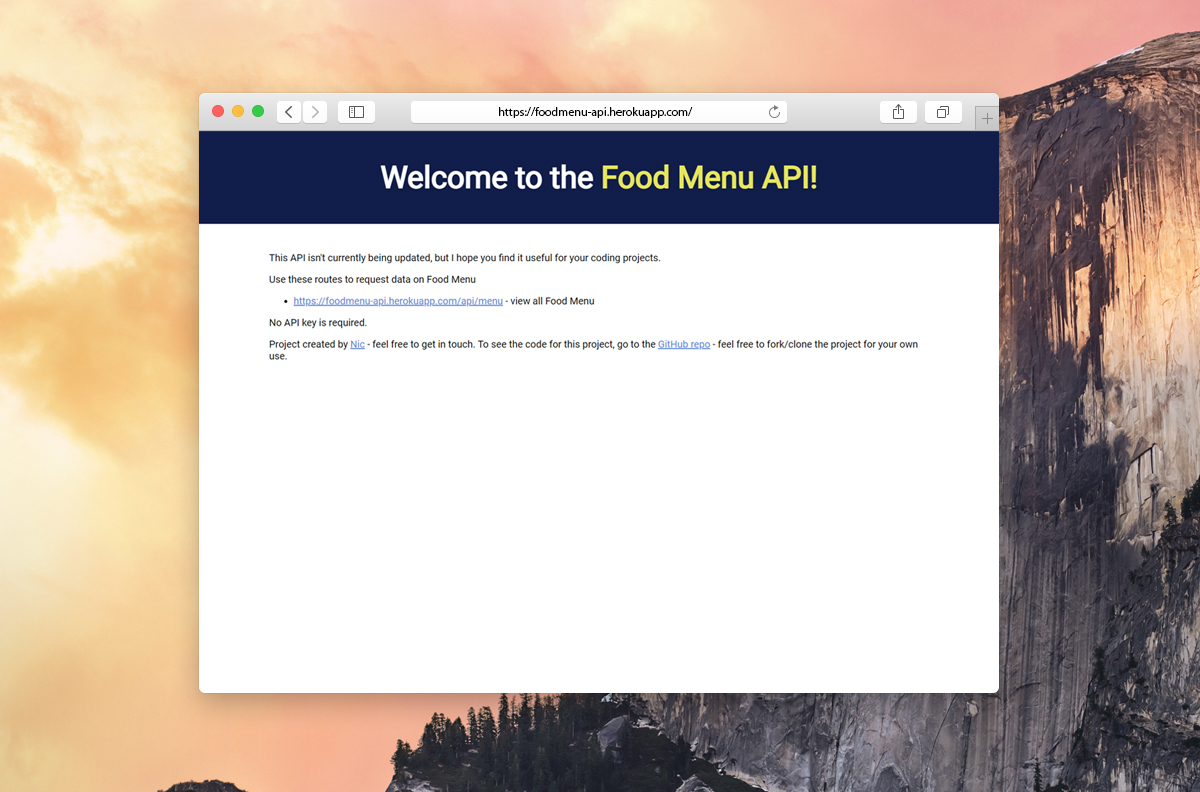The height and width of the screenshot is (792, 1200).
Task: Click the 'This API isn't currently being updated' paragraph
Action: [465, 258]
